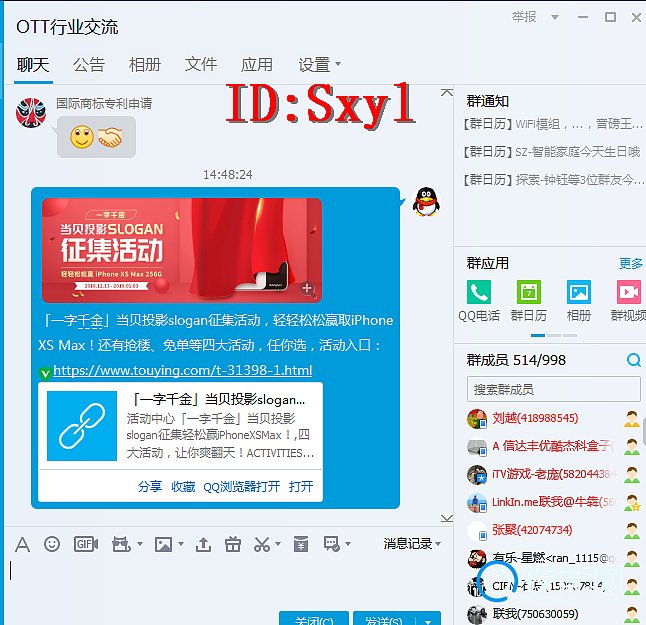
Task: Click the 发送(S) send button
Action: [384, 619]
